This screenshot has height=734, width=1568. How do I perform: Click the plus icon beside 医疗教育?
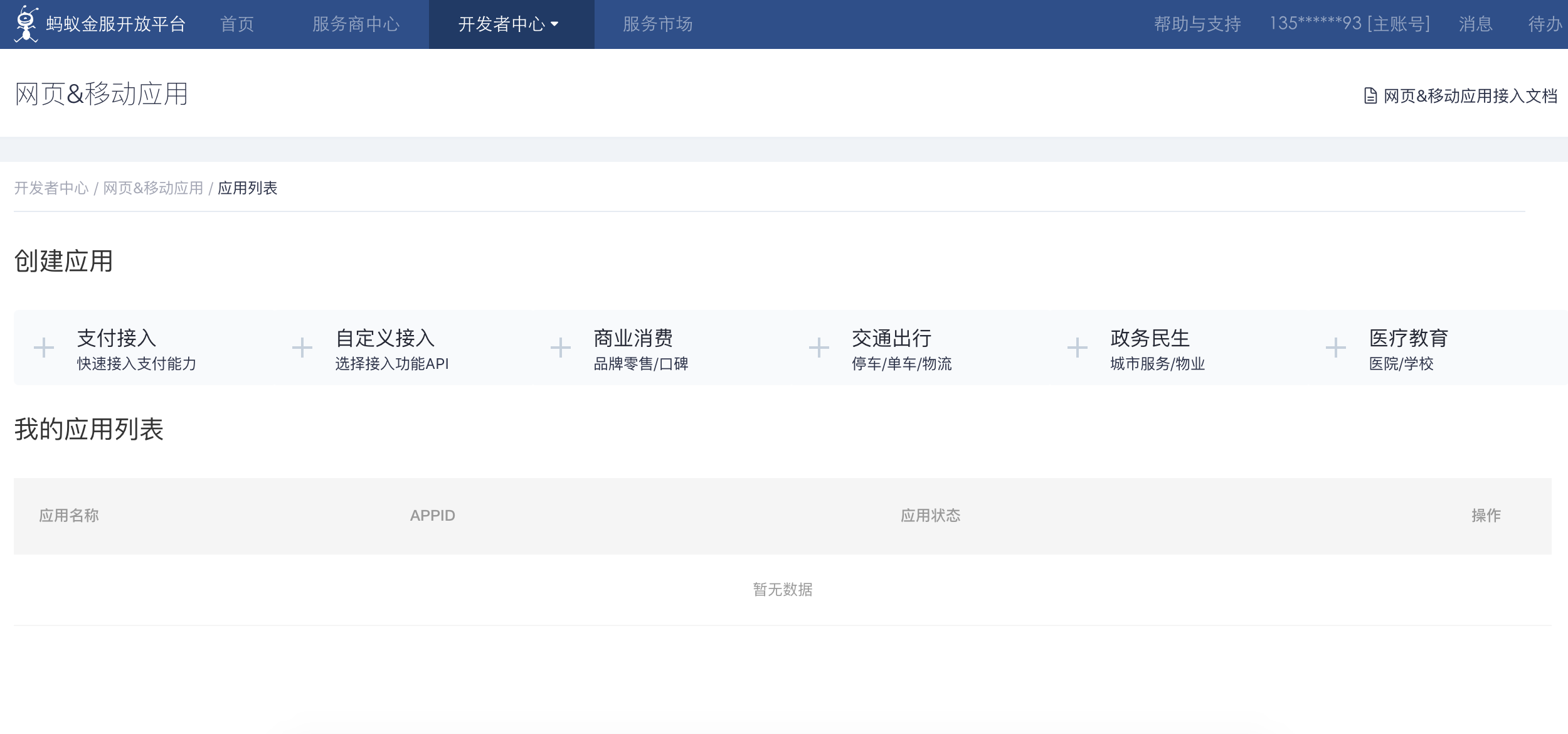coord(1336,347)
